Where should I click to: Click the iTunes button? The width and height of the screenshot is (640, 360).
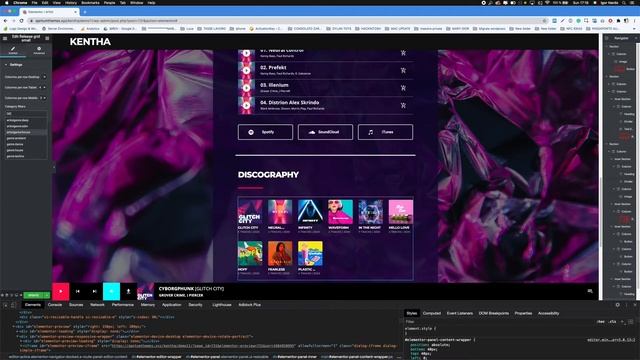[x=385, y=132]
